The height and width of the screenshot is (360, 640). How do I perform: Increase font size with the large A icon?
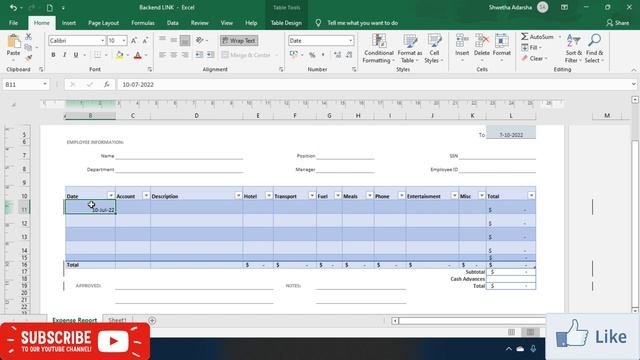(134, 40)
